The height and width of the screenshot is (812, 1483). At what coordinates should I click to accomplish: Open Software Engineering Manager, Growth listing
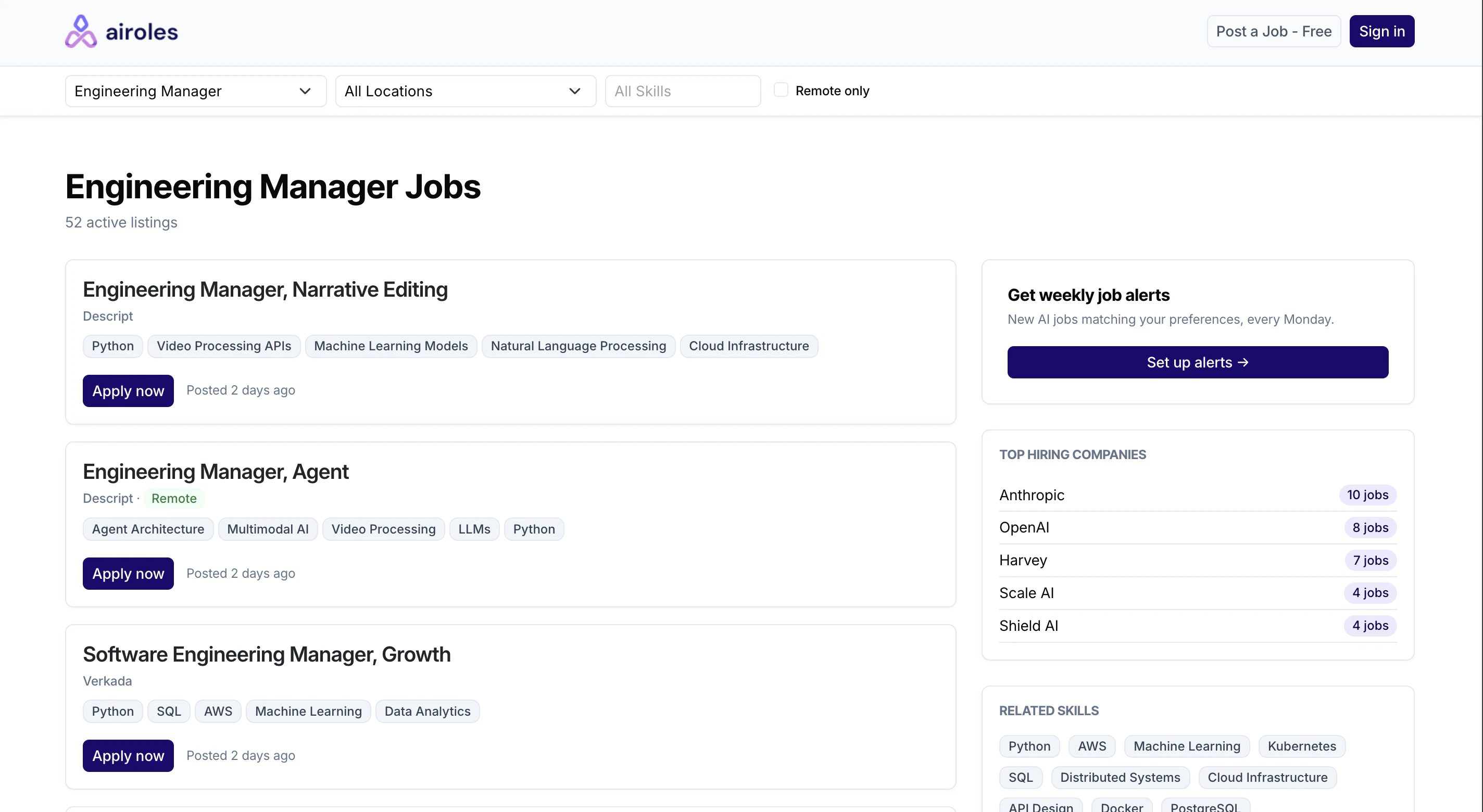point(266,654)
